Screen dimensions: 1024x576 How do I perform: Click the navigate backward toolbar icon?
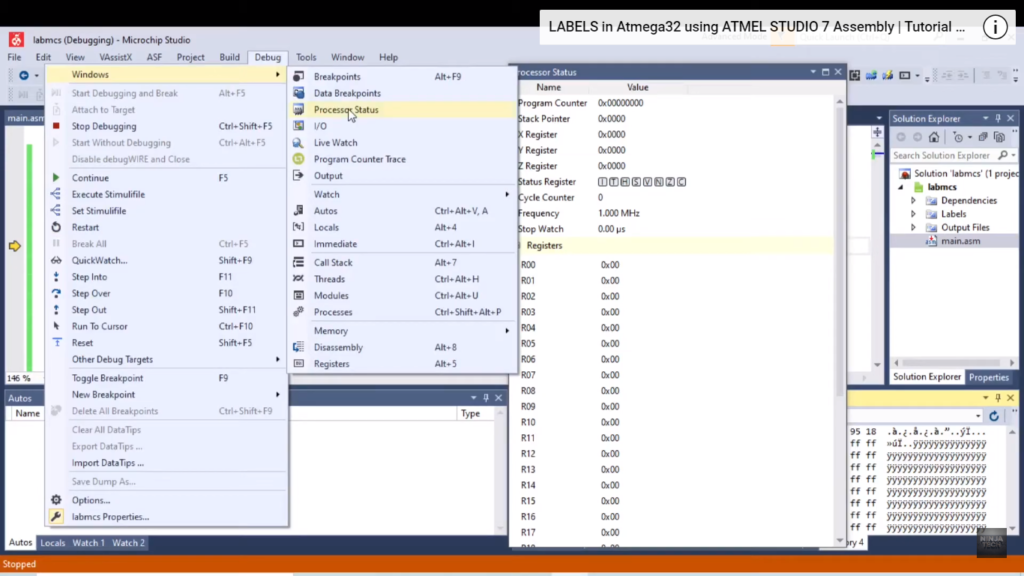click(x=24, y=75)
